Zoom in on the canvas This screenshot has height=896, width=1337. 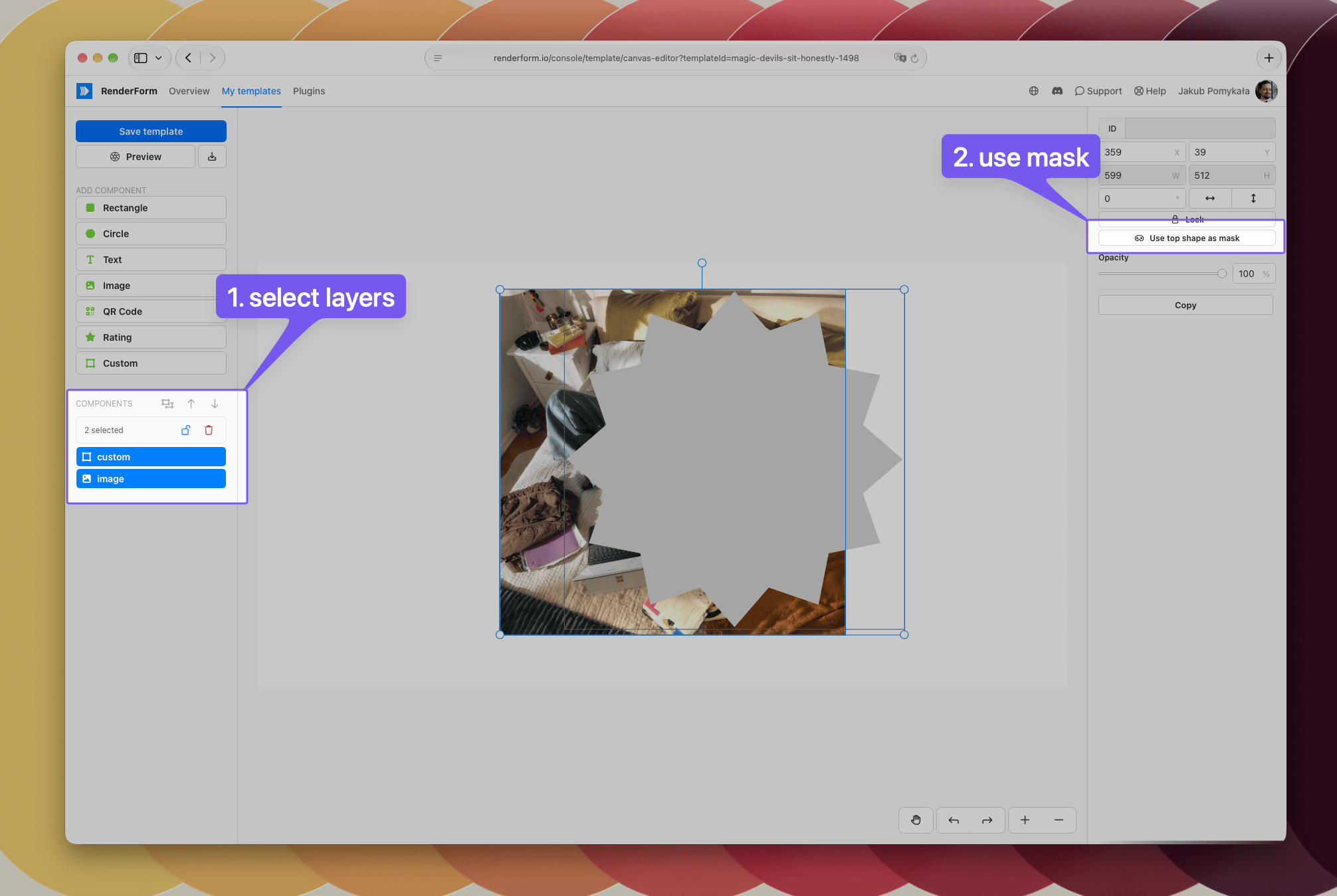click(1025, 820)
